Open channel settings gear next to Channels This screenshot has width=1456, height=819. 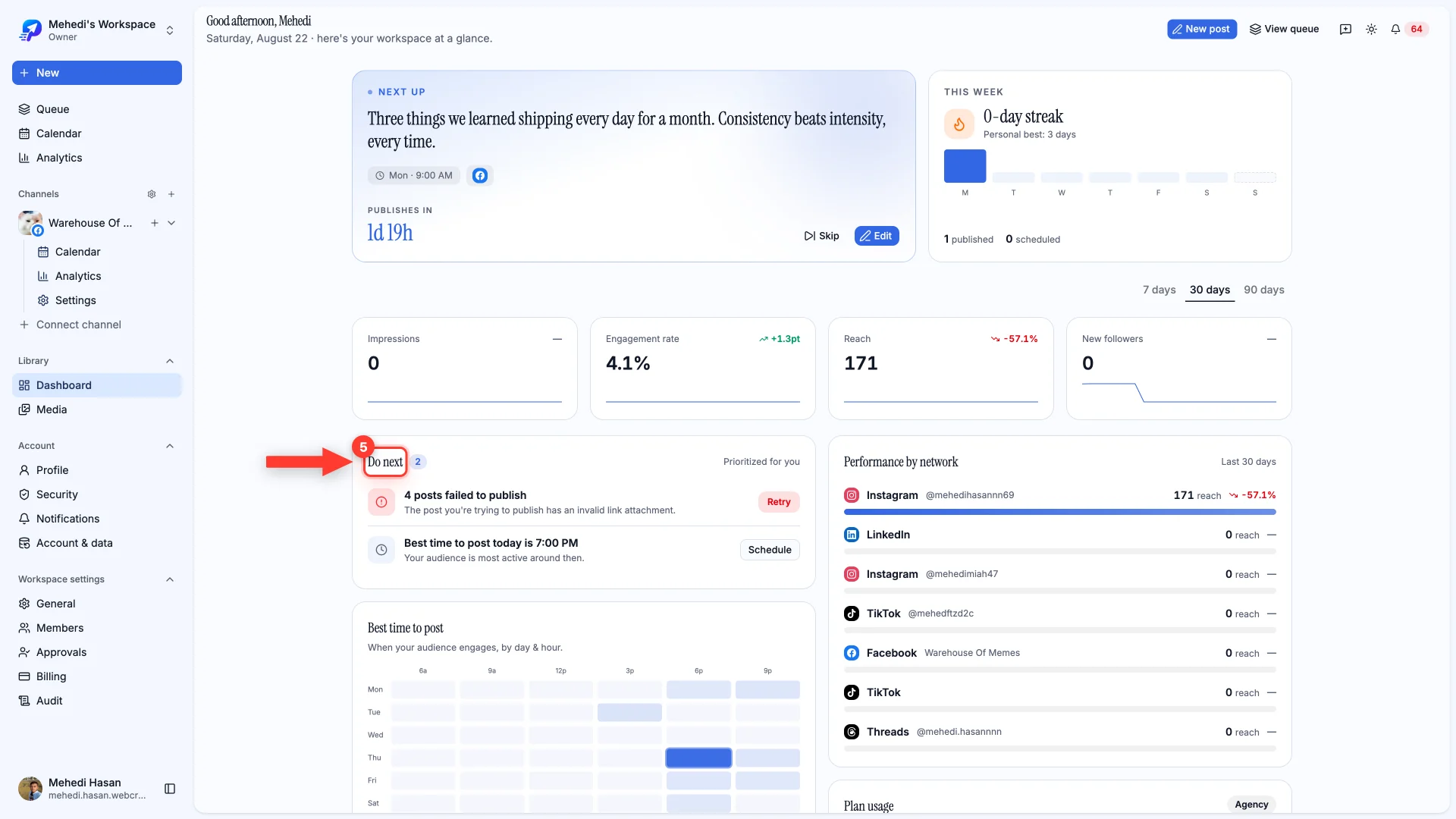pos(152,194)
